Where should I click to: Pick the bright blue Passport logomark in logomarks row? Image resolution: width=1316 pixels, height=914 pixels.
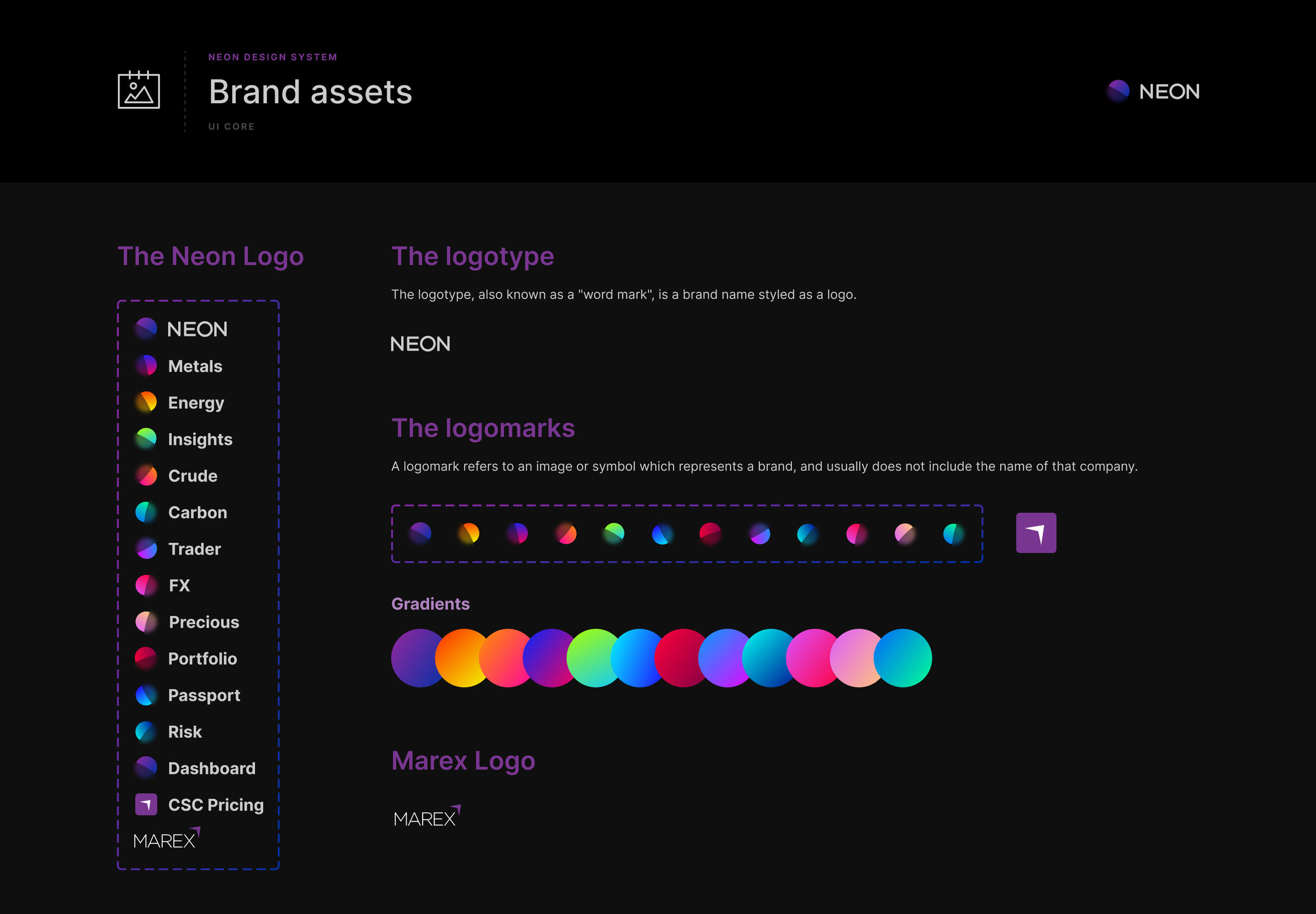(662, 533)
